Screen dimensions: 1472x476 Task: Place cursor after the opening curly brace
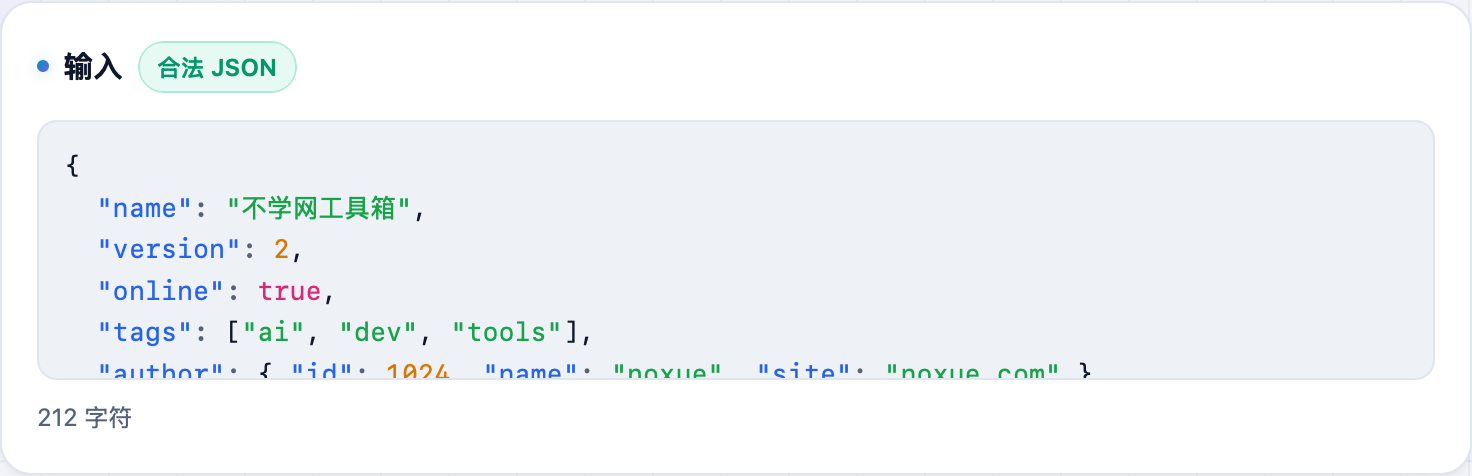point(79,166)
